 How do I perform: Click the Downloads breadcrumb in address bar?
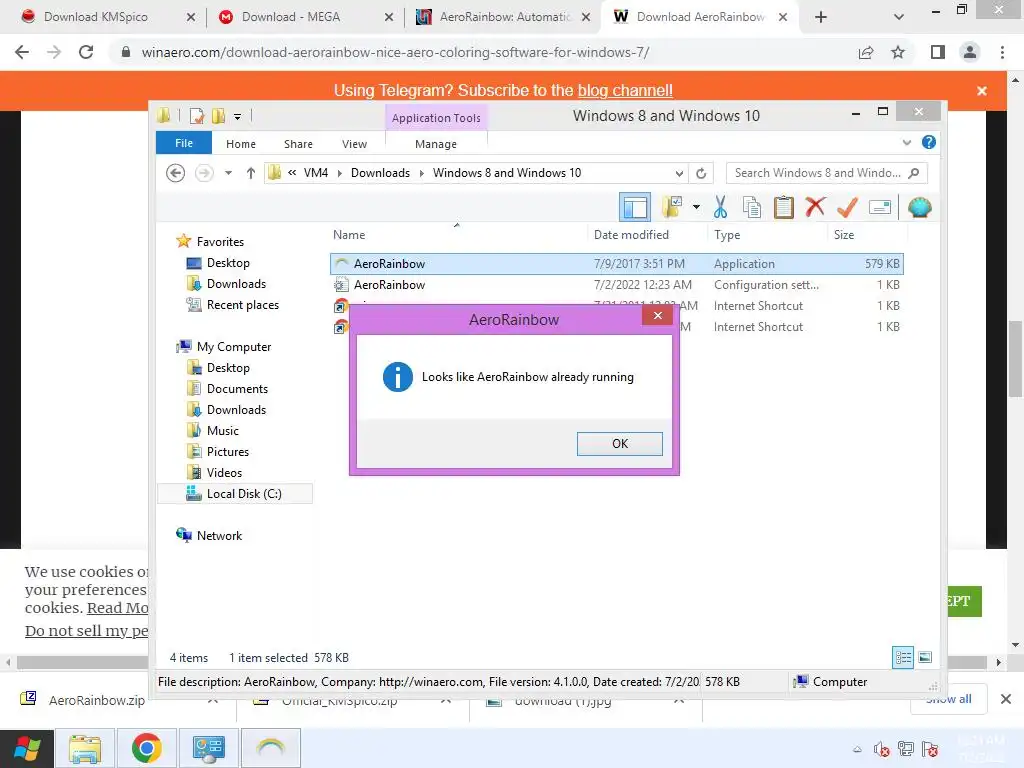(380, 173)
